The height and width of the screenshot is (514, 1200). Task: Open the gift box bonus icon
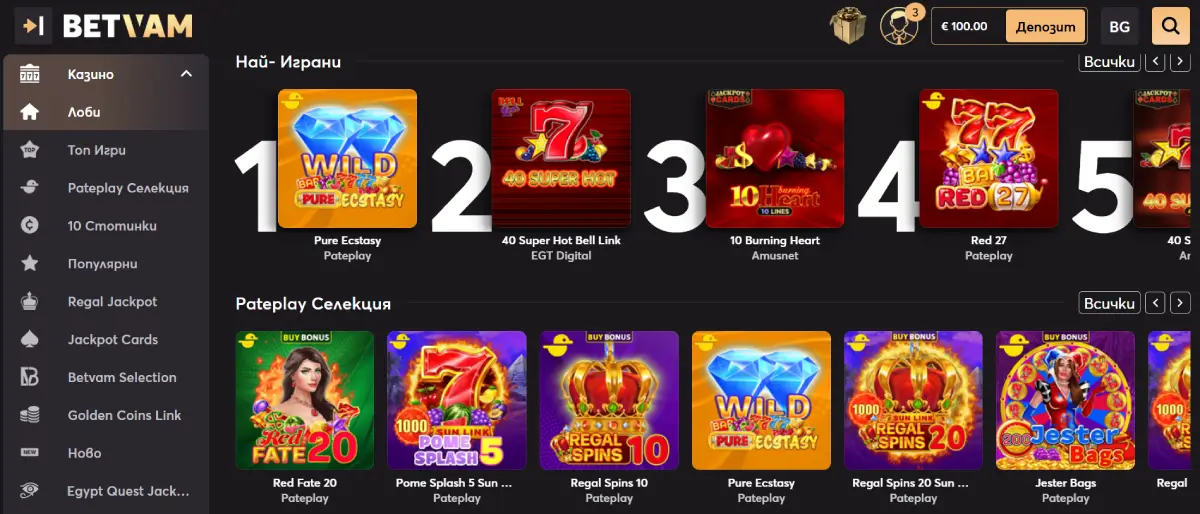click(848, 26)
